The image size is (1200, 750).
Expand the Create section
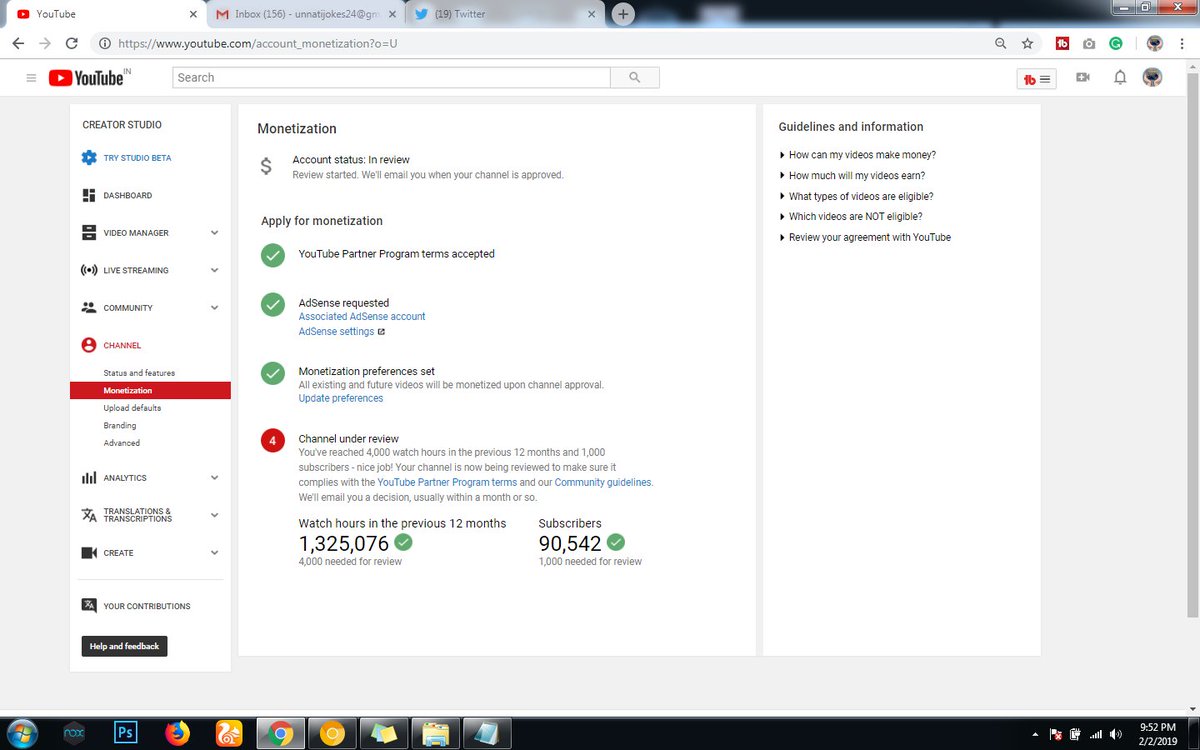214,553
